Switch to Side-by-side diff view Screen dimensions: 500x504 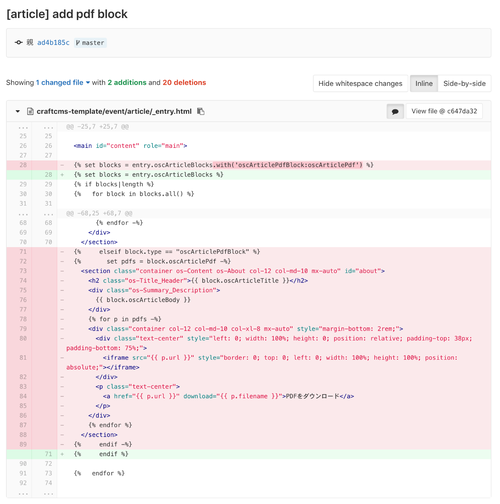pos(464,83)
